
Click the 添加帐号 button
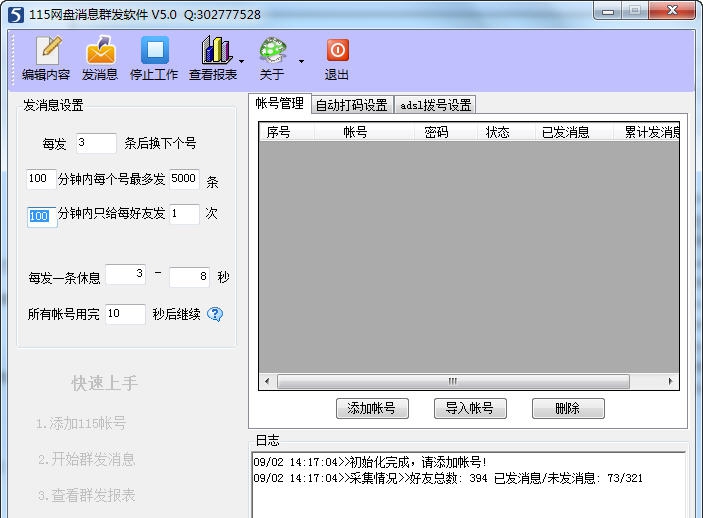click(x=372, y=408)
